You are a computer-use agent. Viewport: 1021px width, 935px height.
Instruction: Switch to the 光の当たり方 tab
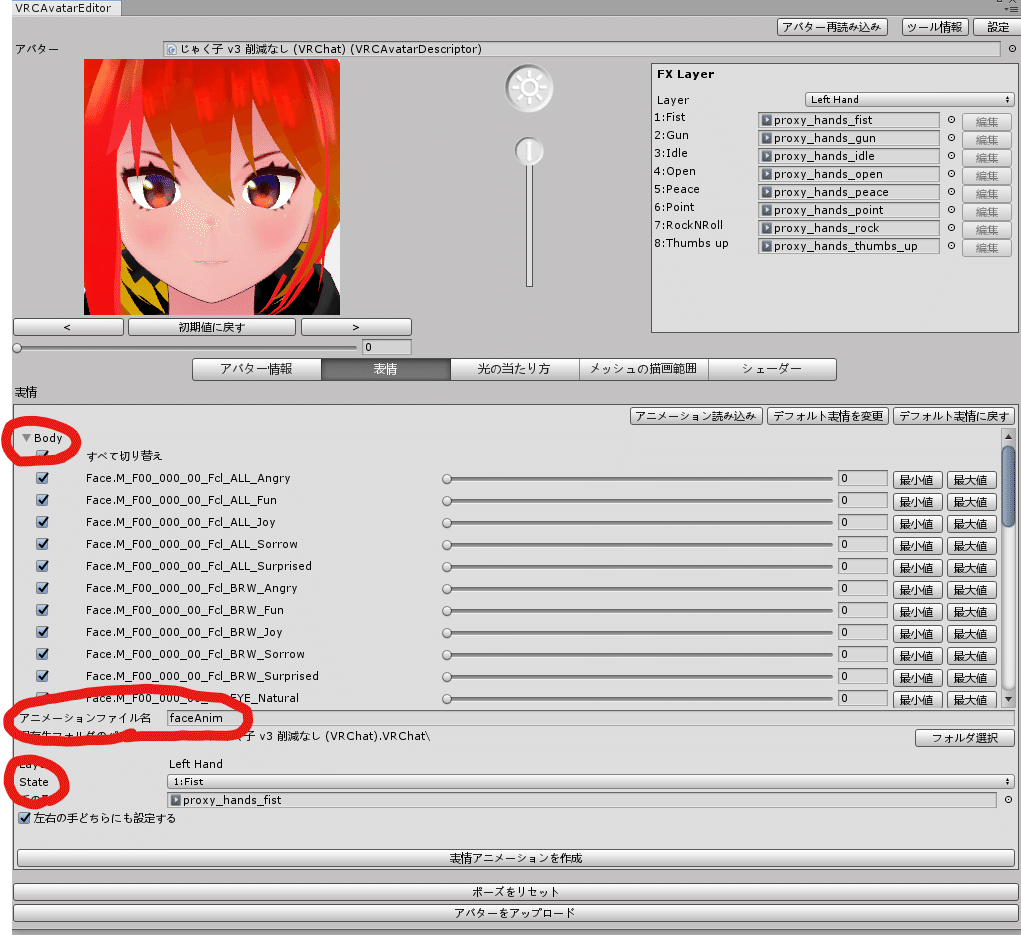pyautogui.click(x=514, y=369)
